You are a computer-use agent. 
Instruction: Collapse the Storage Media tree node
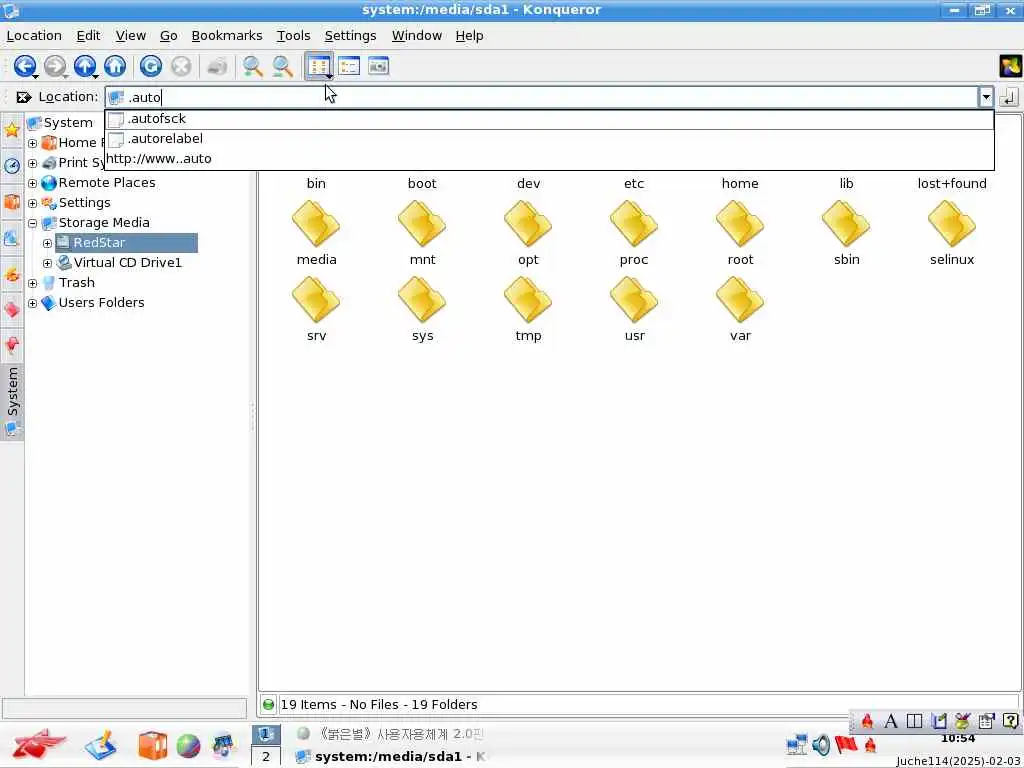(33, 223)
